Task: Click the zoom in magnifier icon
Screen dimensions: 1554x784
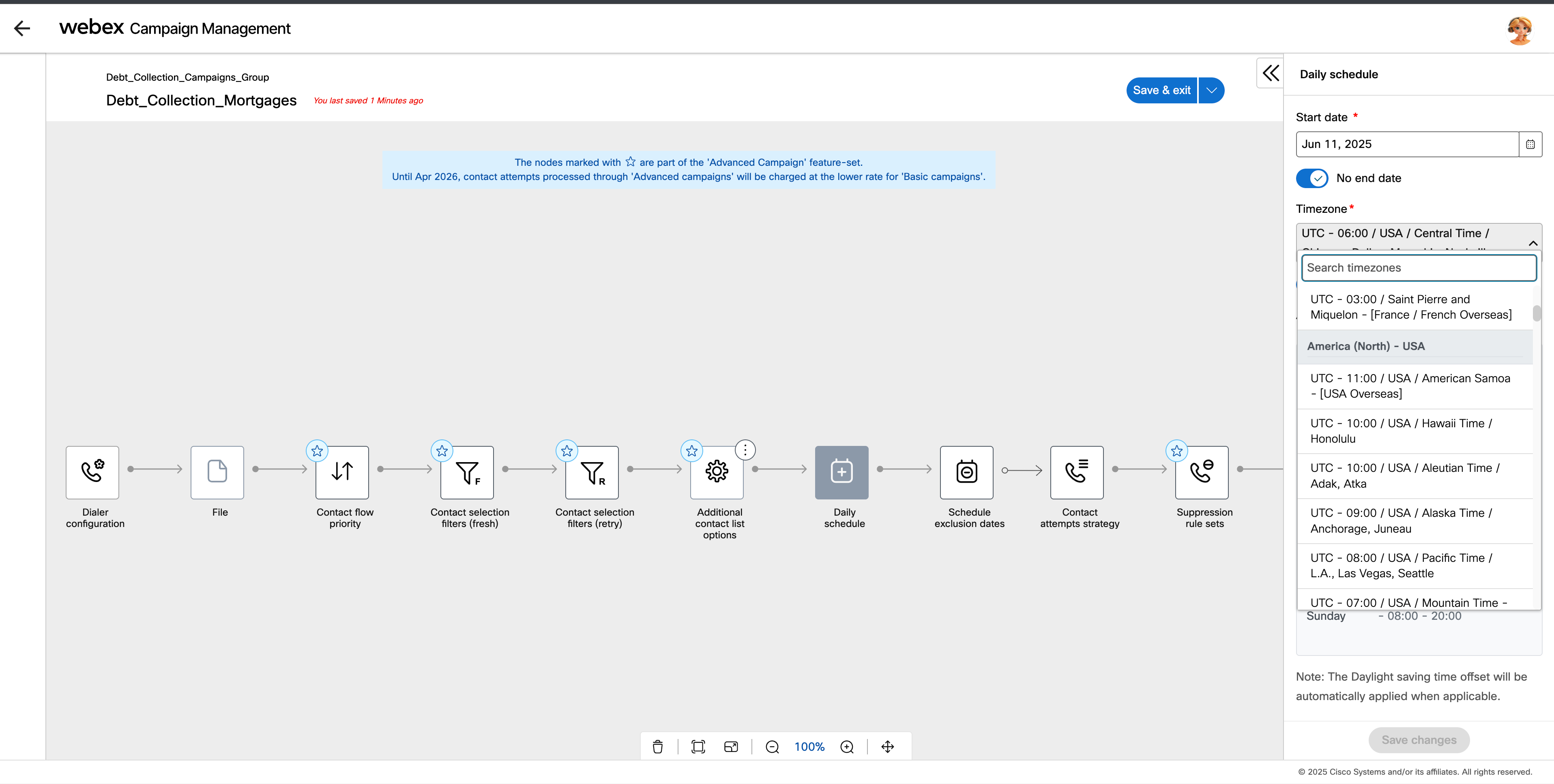Action: click(847, 747)
